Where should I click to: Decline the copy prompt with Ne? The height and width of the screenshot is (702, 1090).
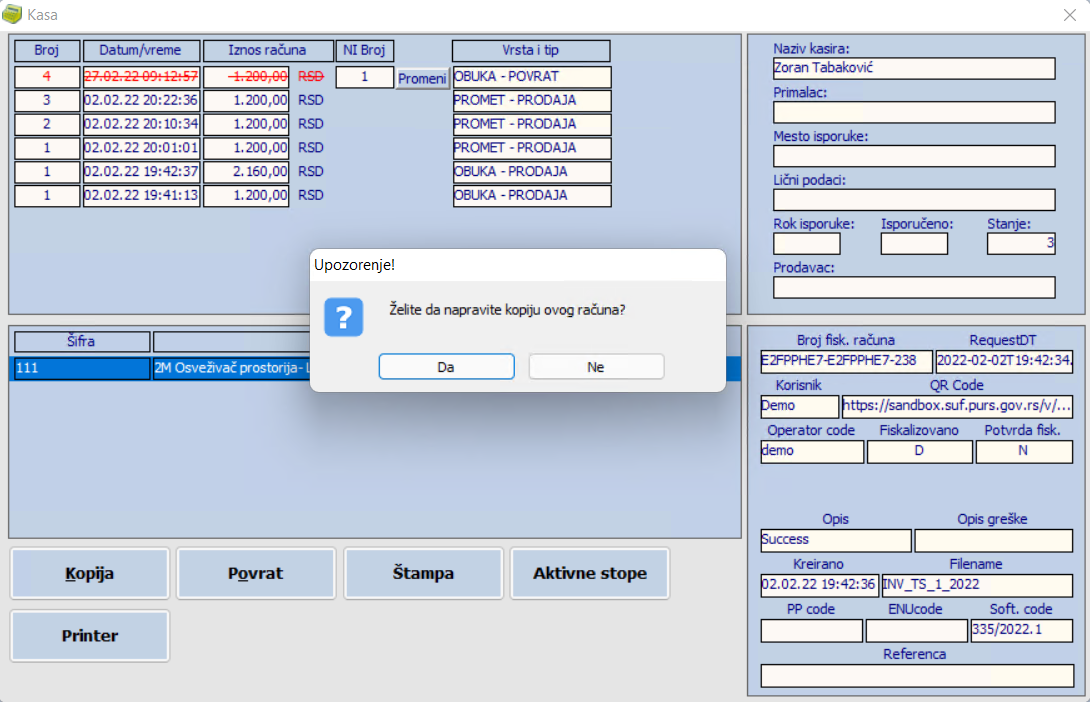(596, 367)
